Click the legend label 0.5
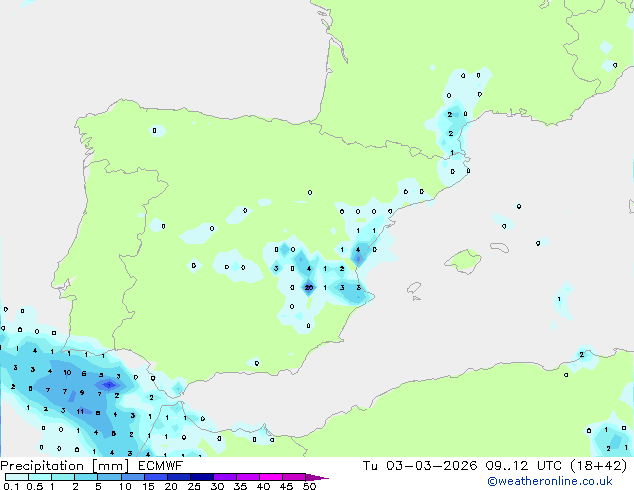Viewport: 634px width, 490px height. [x=35, y=486]
